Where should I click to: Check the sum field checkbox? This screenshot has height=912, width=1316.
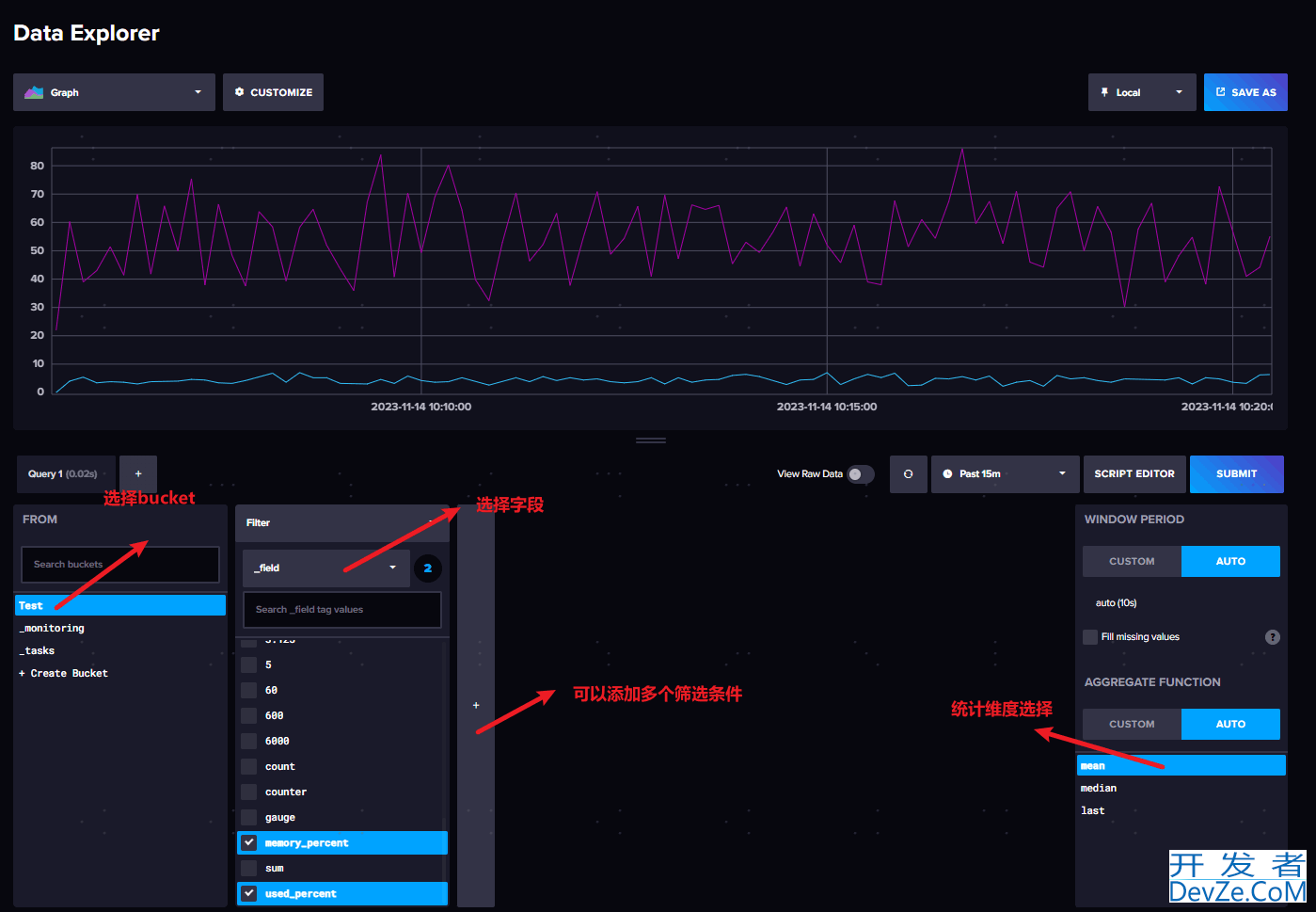(x=248, y=868)
